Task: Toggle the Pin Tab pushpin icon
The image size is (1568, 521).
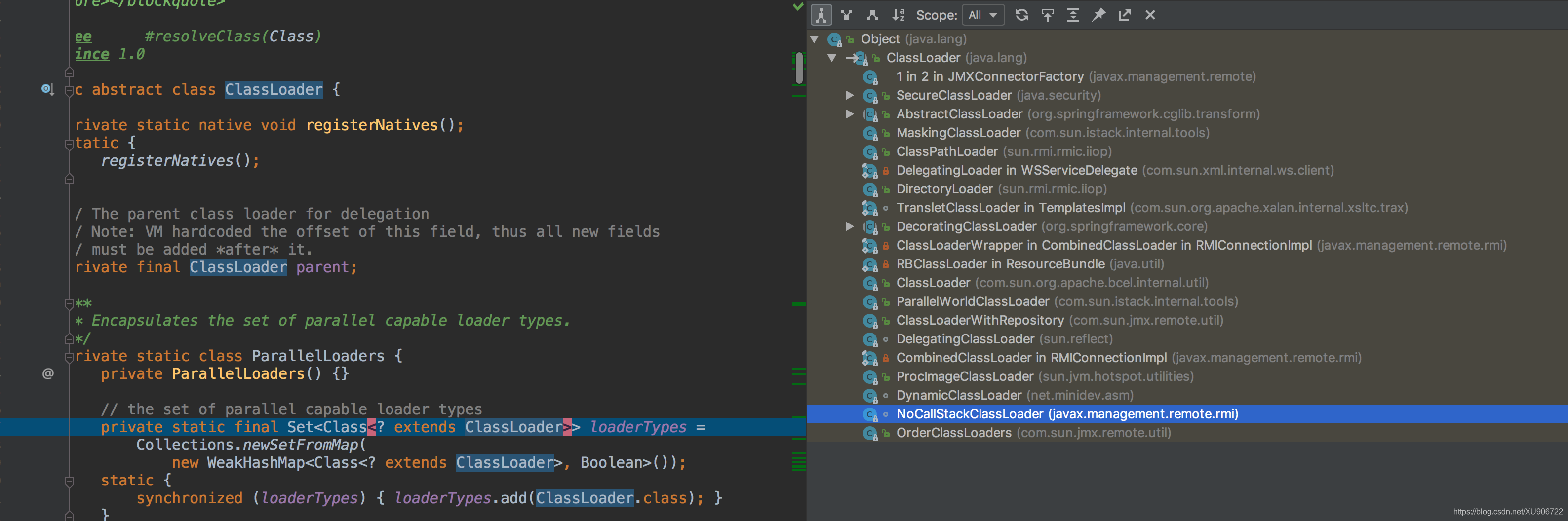Action: click(1098, 15)
